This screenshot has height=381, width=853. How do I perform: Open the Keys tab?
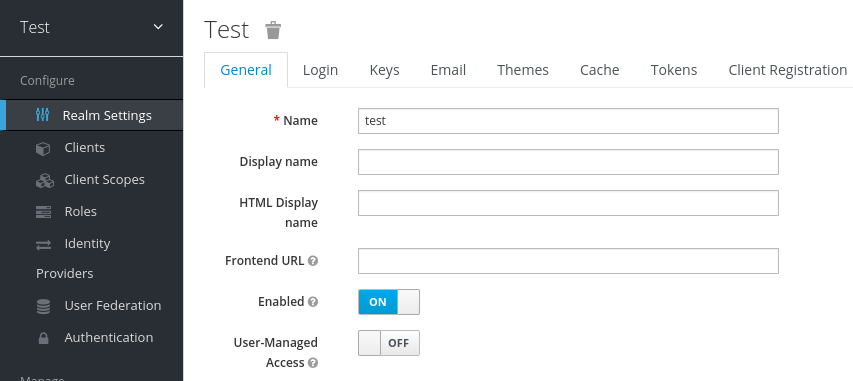[x=385, y=70]
